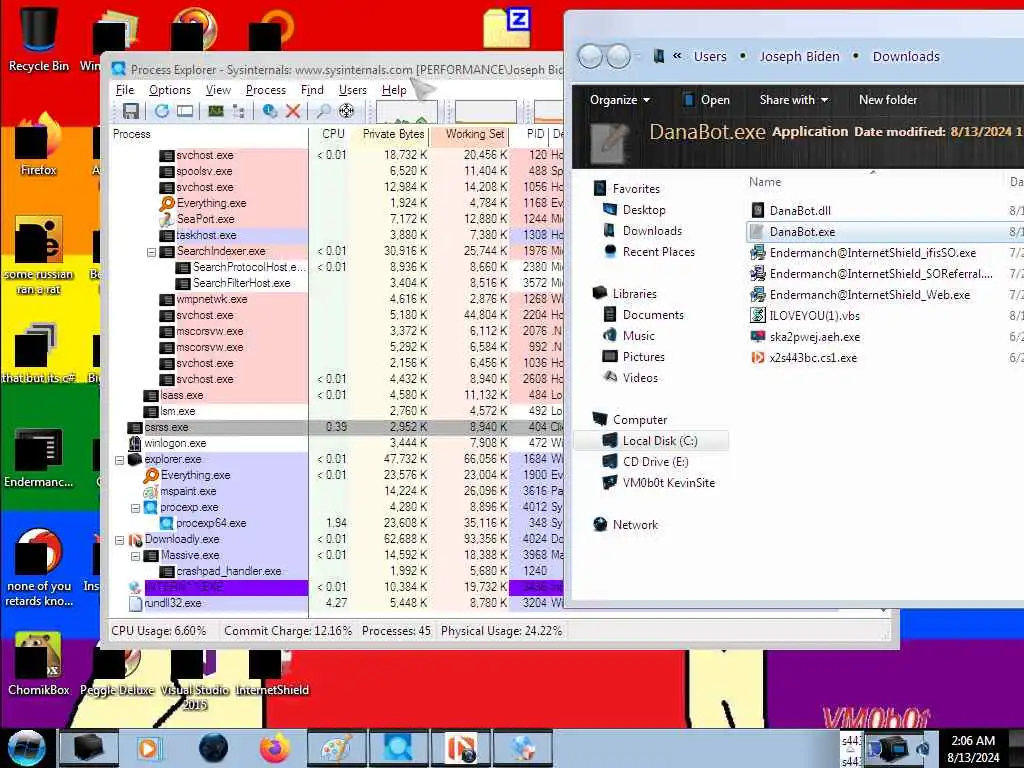Image resolution: width=1024 pixels, height=768 pixels.
Task: Open the Options menu
Action: point(170,90)
